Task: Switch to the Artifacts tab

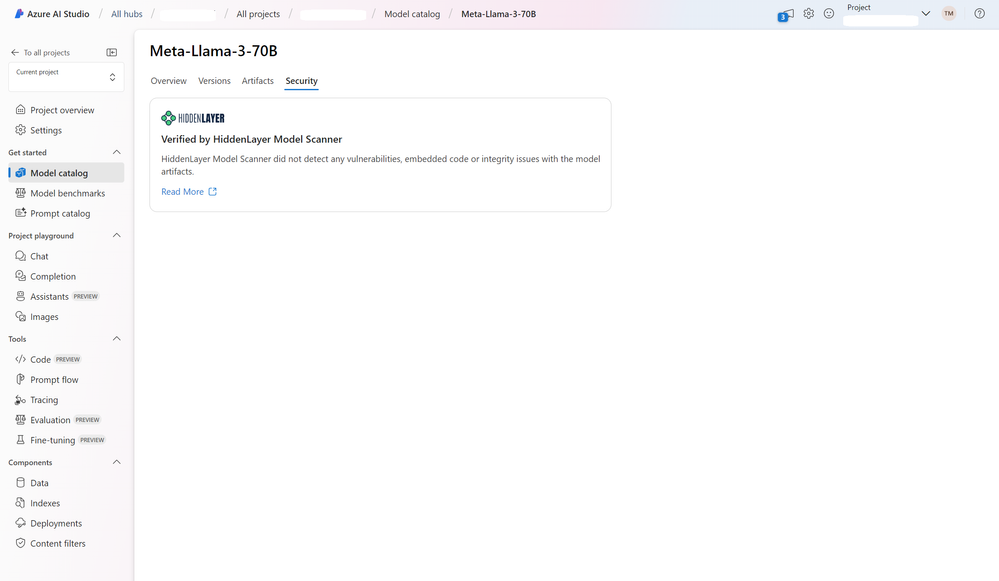Action: point(257,81)
